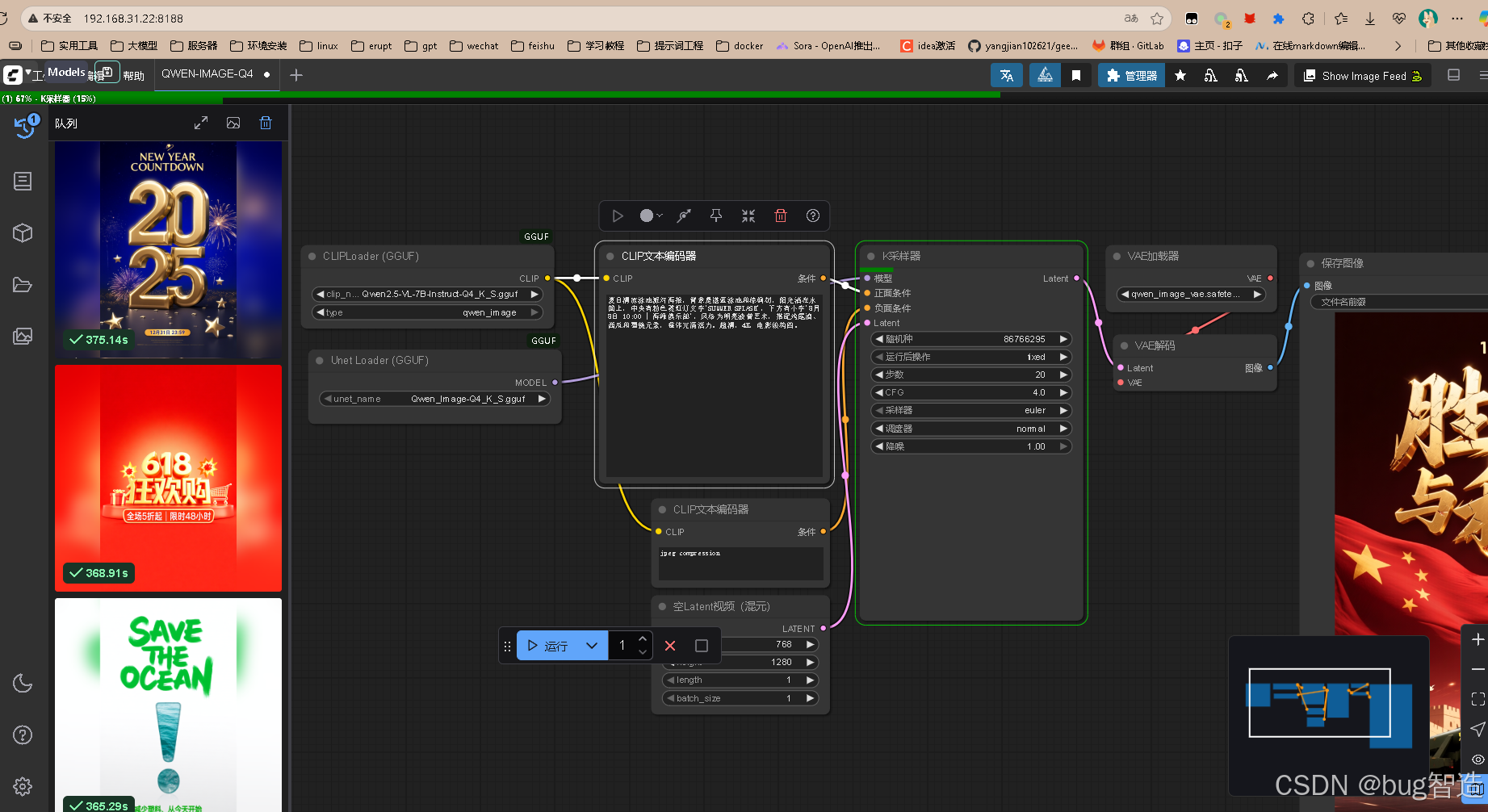The width and height of the screenshot is (1488, 812).
Task: Toggle image preview icon in queue header
Action: click(x=233, y=123)
